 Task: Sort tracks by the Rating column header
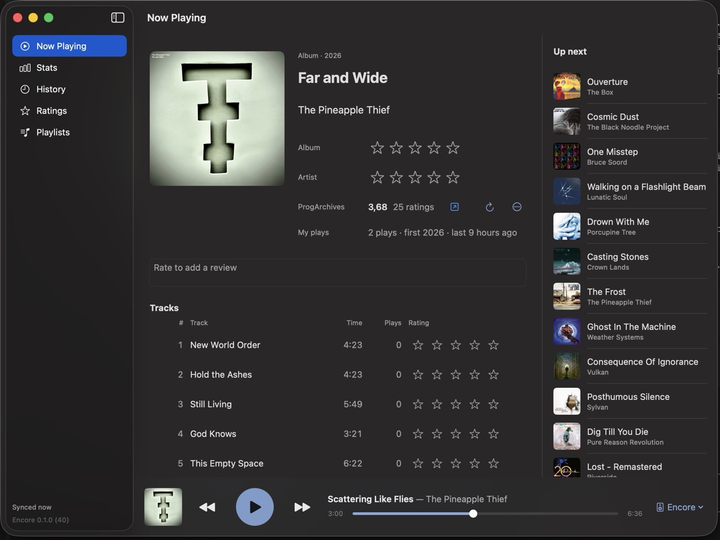(419, 323)
